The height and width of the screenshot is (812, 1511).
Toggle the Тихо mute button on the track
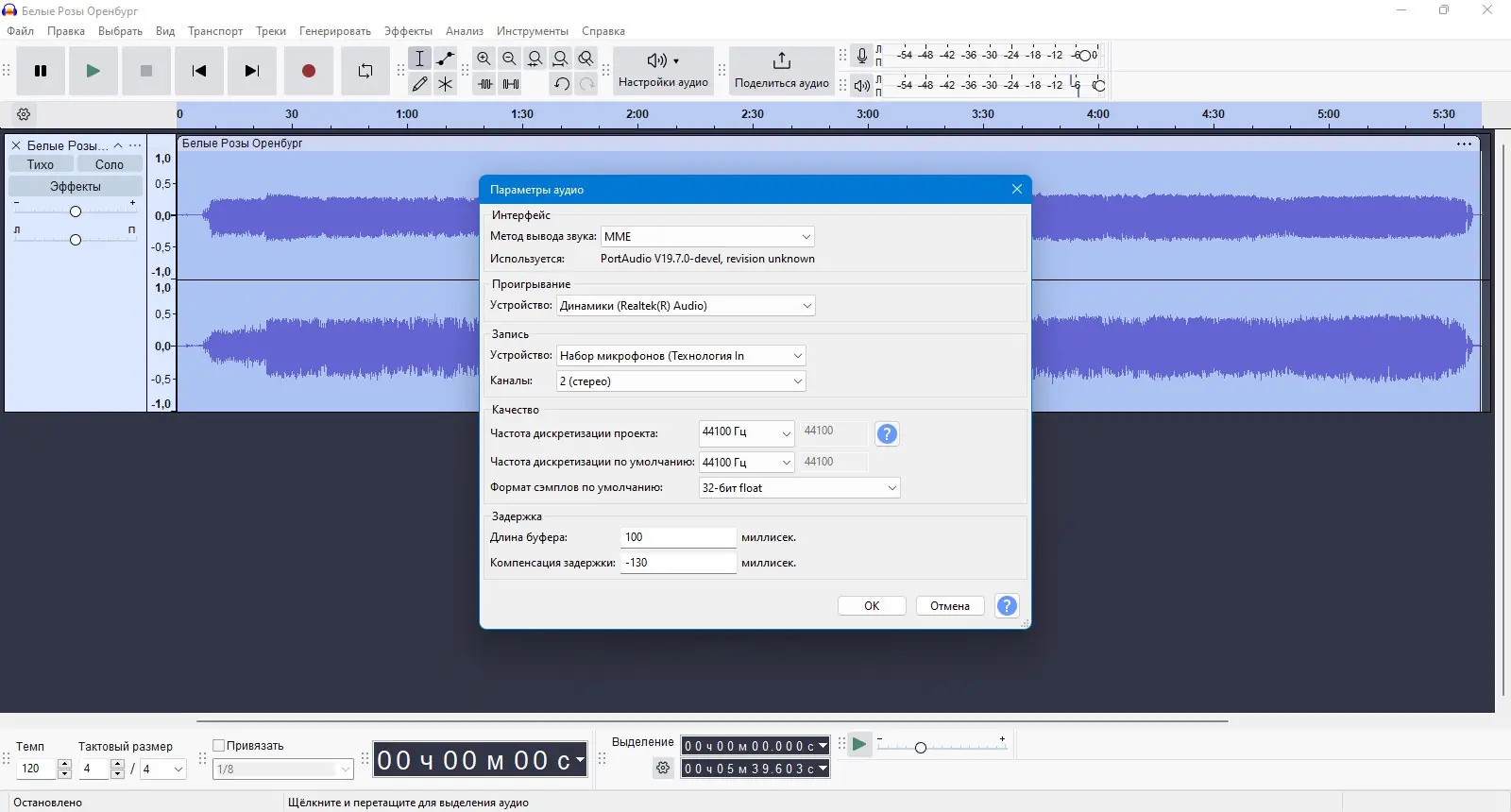41,164
